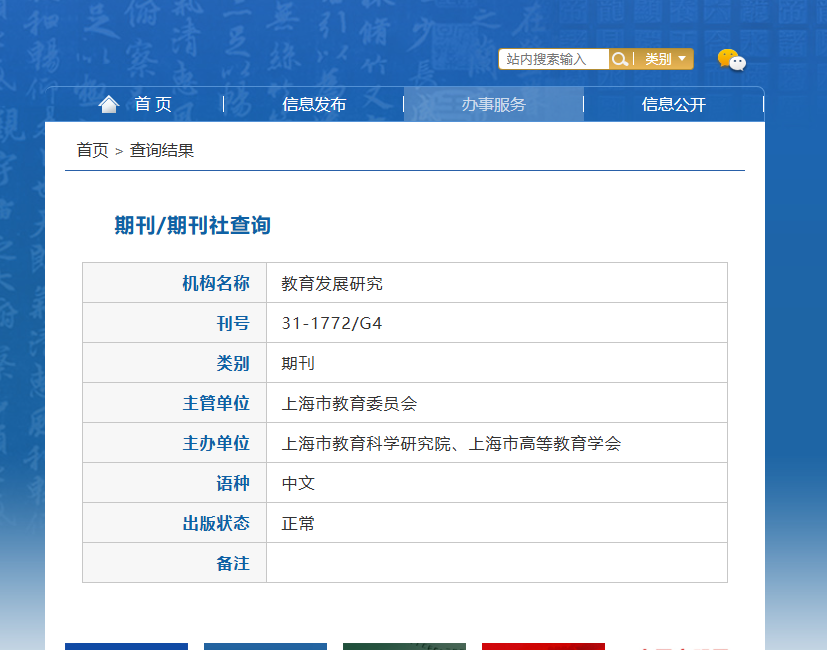This screenshot has height=650, width=827.
Task: Open the 信息发布 navigation menu
Action: click(314, 104)
